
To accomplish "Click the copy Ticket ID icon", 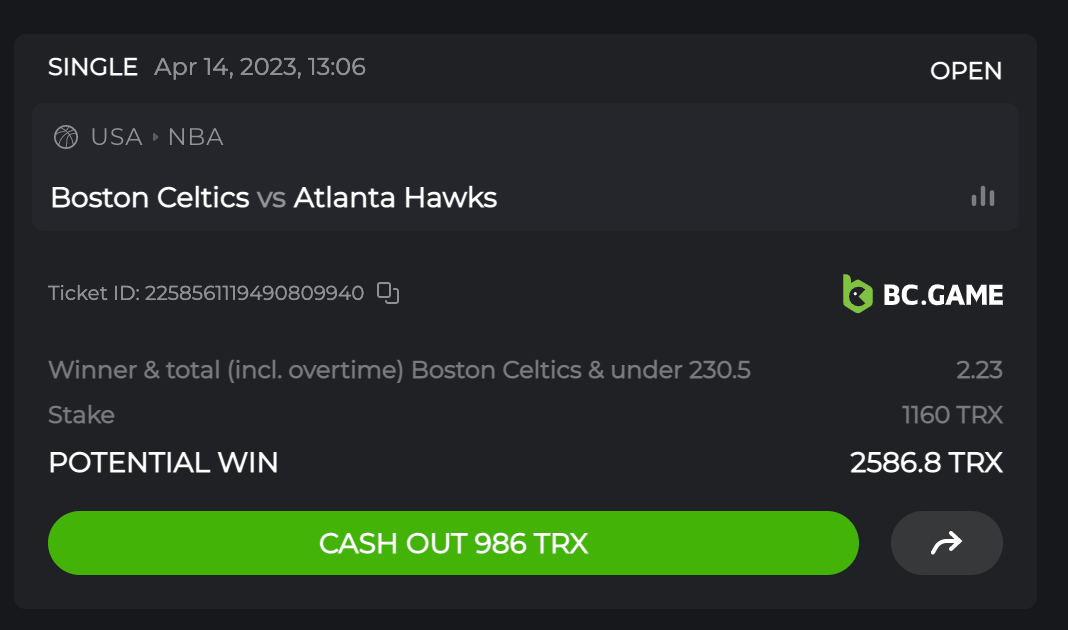I will click(x=388, y=293).
